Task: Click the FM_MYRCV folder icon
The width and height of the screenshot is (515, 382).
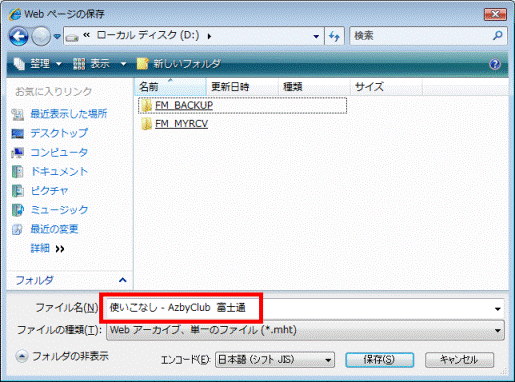Action: (146, 124)
